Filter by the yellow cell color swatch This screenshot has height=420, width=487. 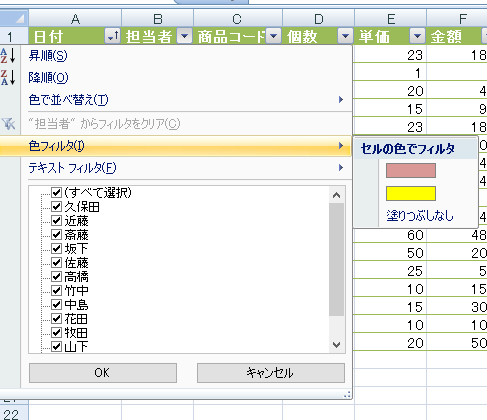point(411,193)
